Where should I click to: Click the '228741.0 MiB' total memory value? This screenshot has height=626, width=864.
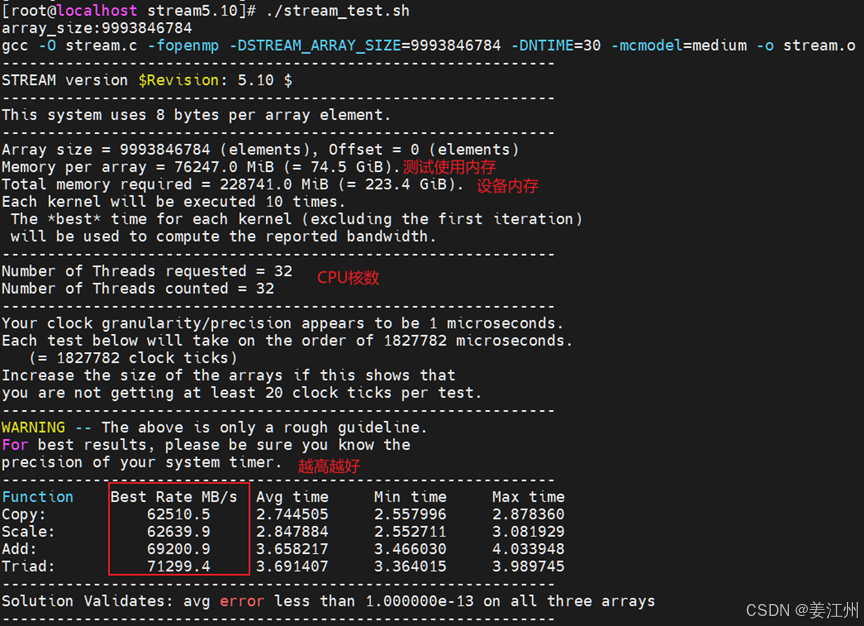click(274, 185)
